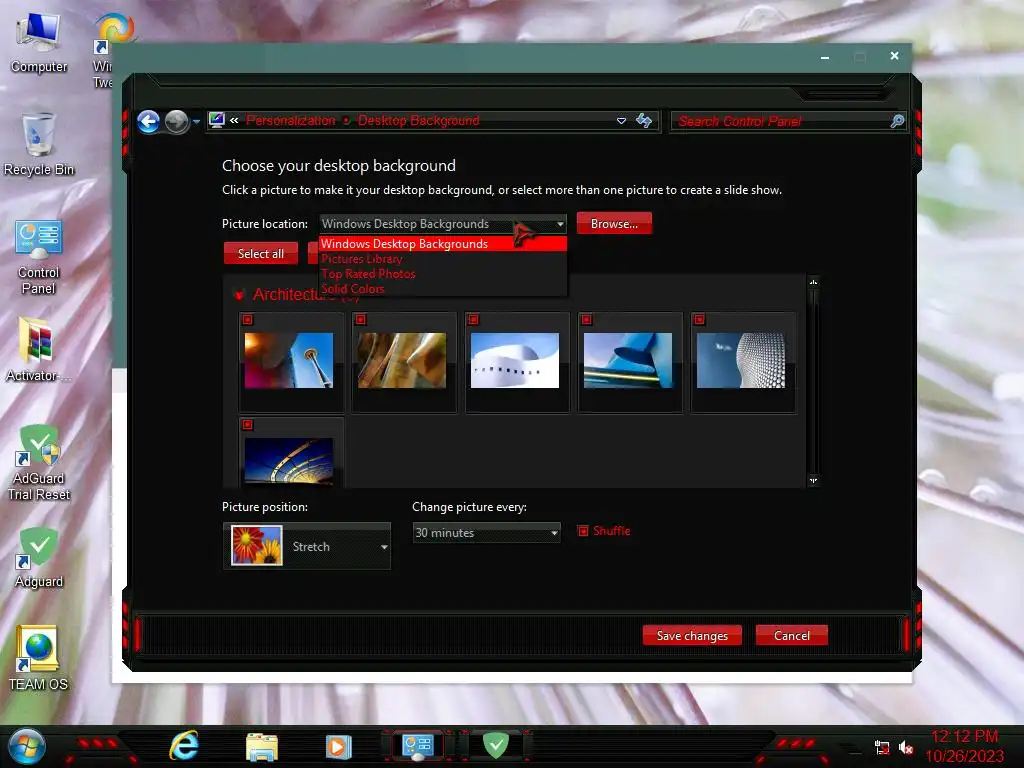Open the Computer desktop icon
The height and width of the screenshot is (768, 1024).
[x=39, y=43]
